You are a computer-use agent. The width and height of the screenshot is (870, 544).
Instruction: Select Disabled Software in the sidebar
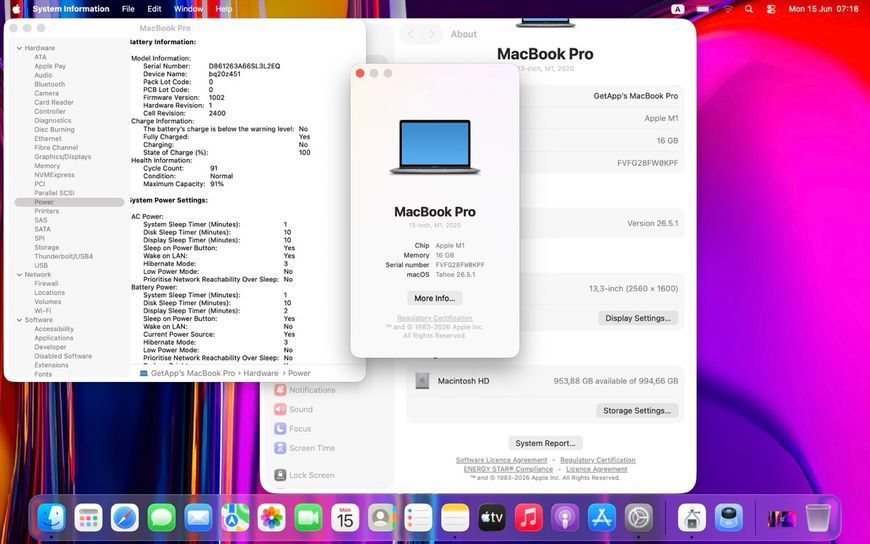pos(63,356)
